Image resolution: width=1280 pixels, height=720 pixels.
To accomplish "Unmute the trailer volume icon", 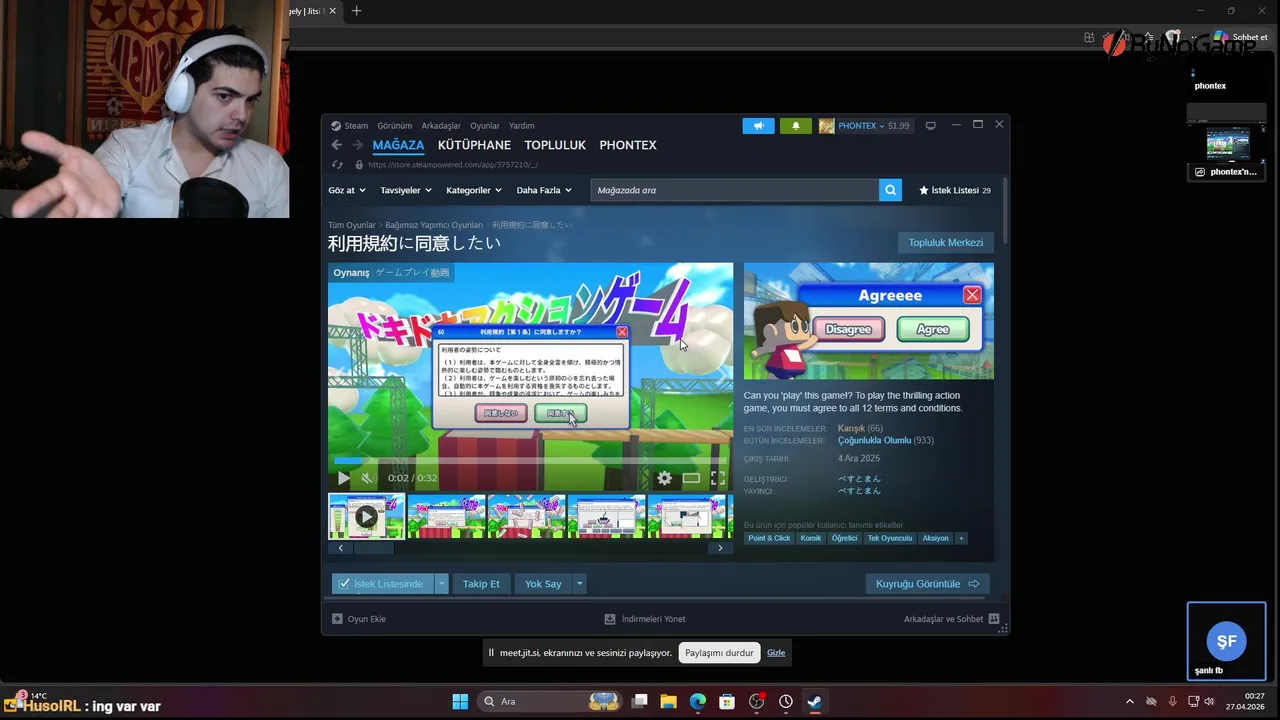I will 367,478.
